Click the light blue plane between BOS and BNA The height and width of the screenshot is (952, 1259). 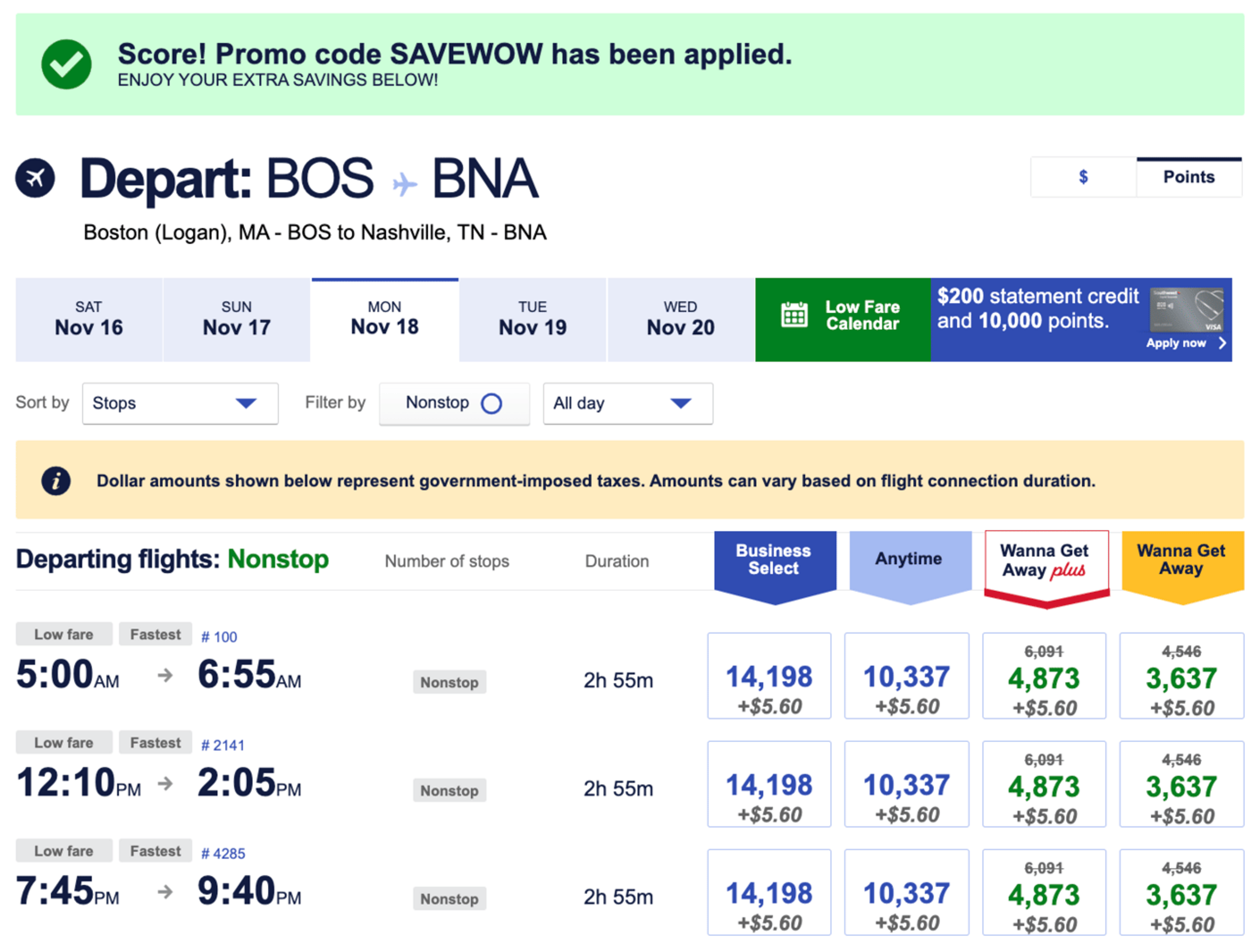[405, 184]
